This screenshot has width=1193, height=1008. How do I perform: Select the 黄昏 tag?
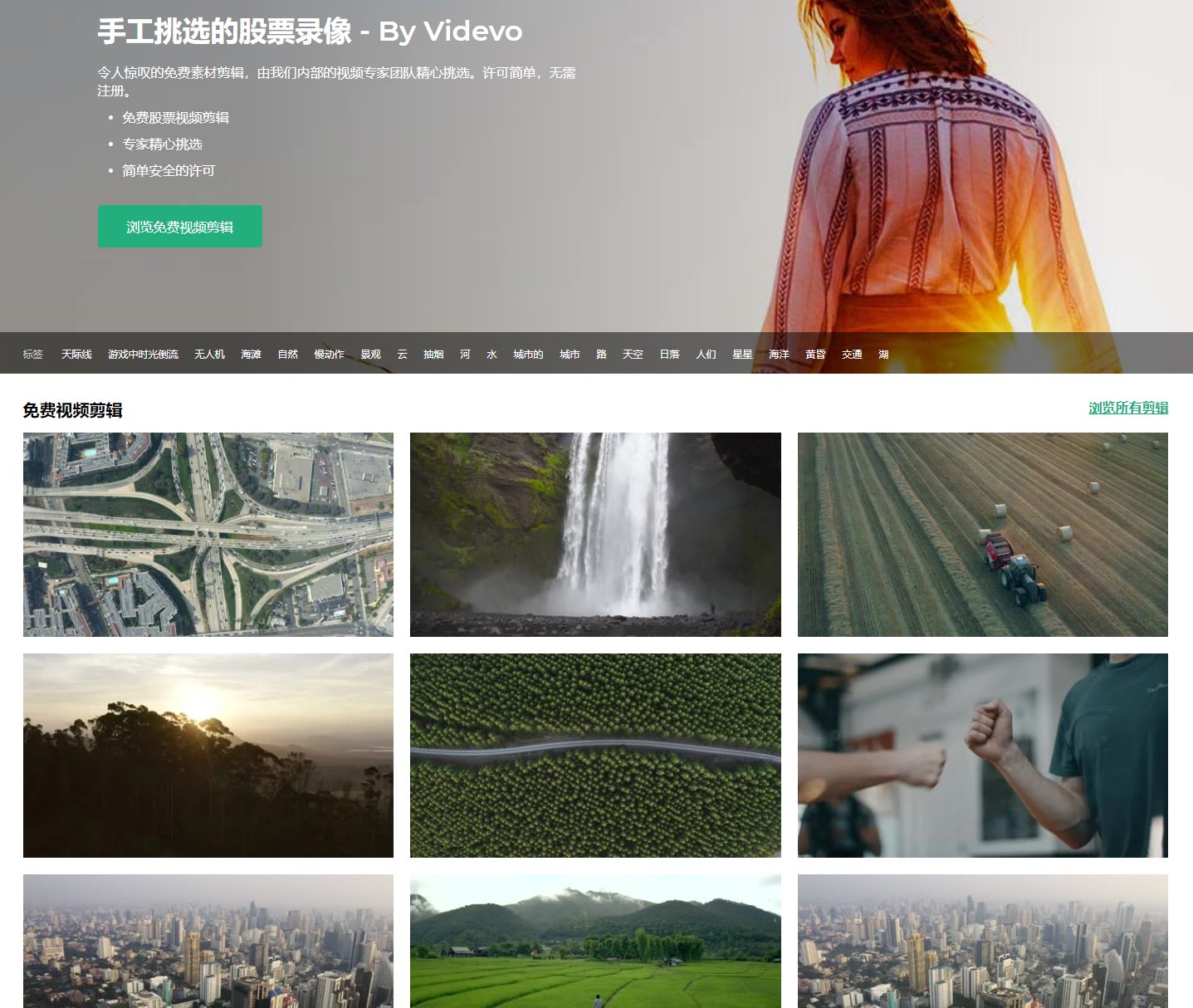815,354
